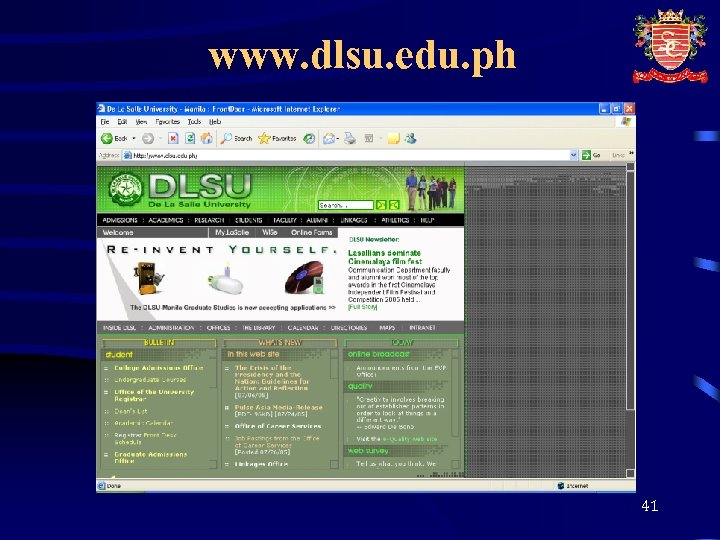Click the ATHLETICS navigation link
Viewport: 720px width, 540px height.
coord(395,220)
